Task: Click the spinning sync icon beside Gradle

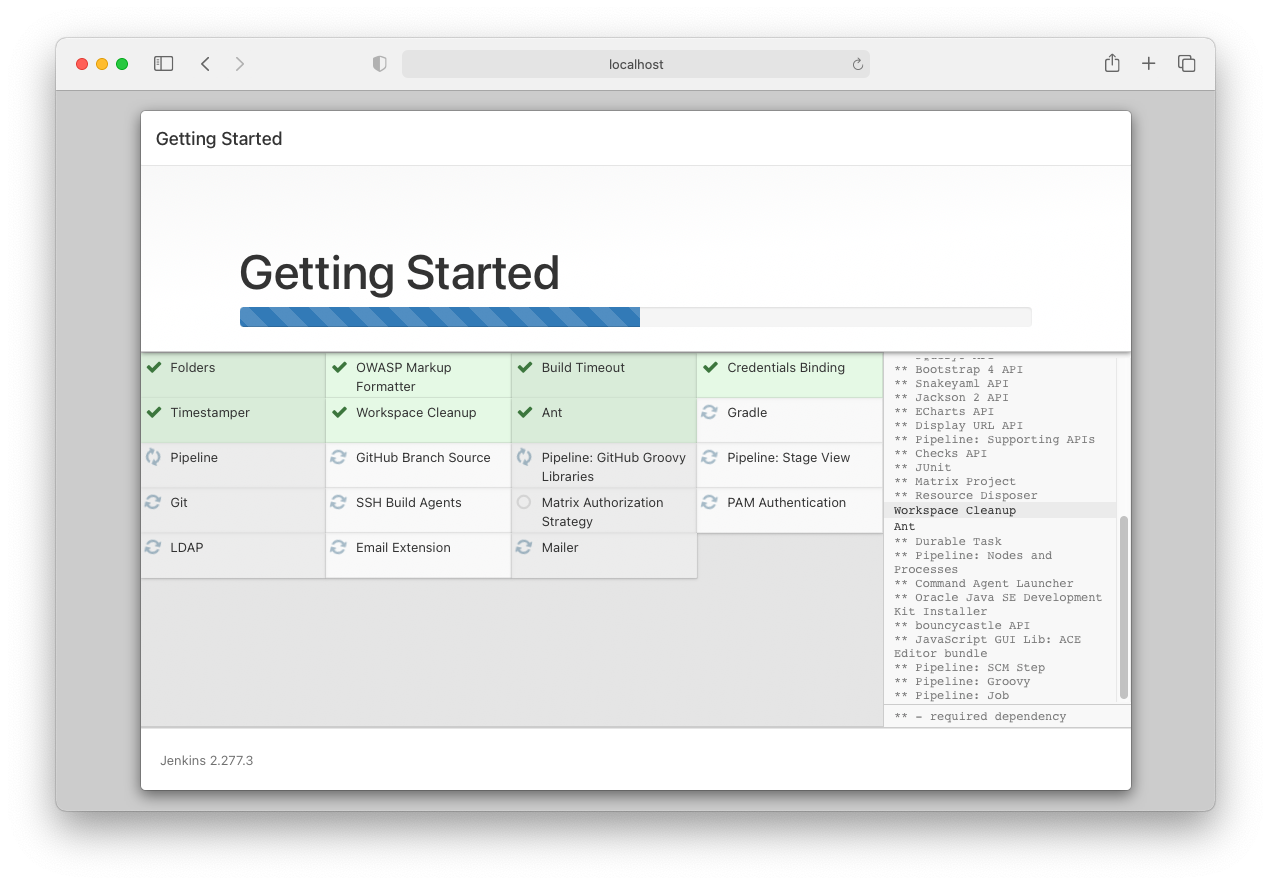Action: tap(709, 413)
